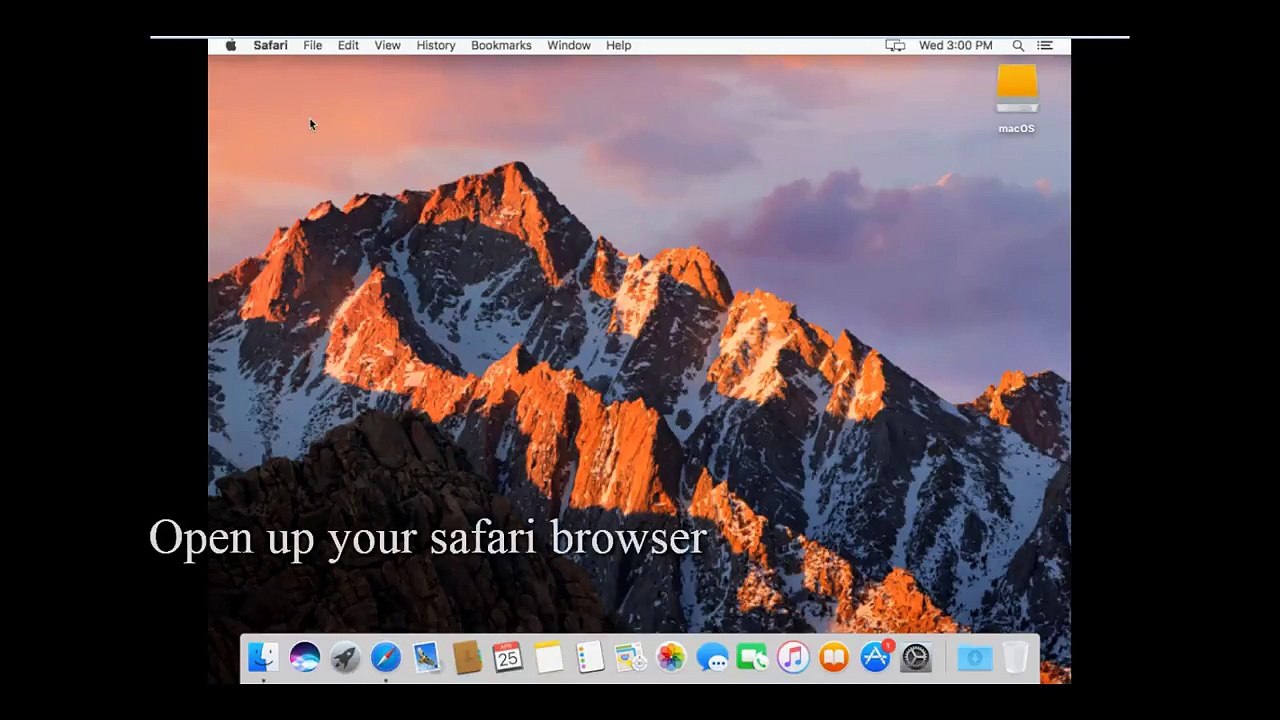This screenshot has width=1280, height=720.
Task: Open the History menu
Action: coord(436,45)
